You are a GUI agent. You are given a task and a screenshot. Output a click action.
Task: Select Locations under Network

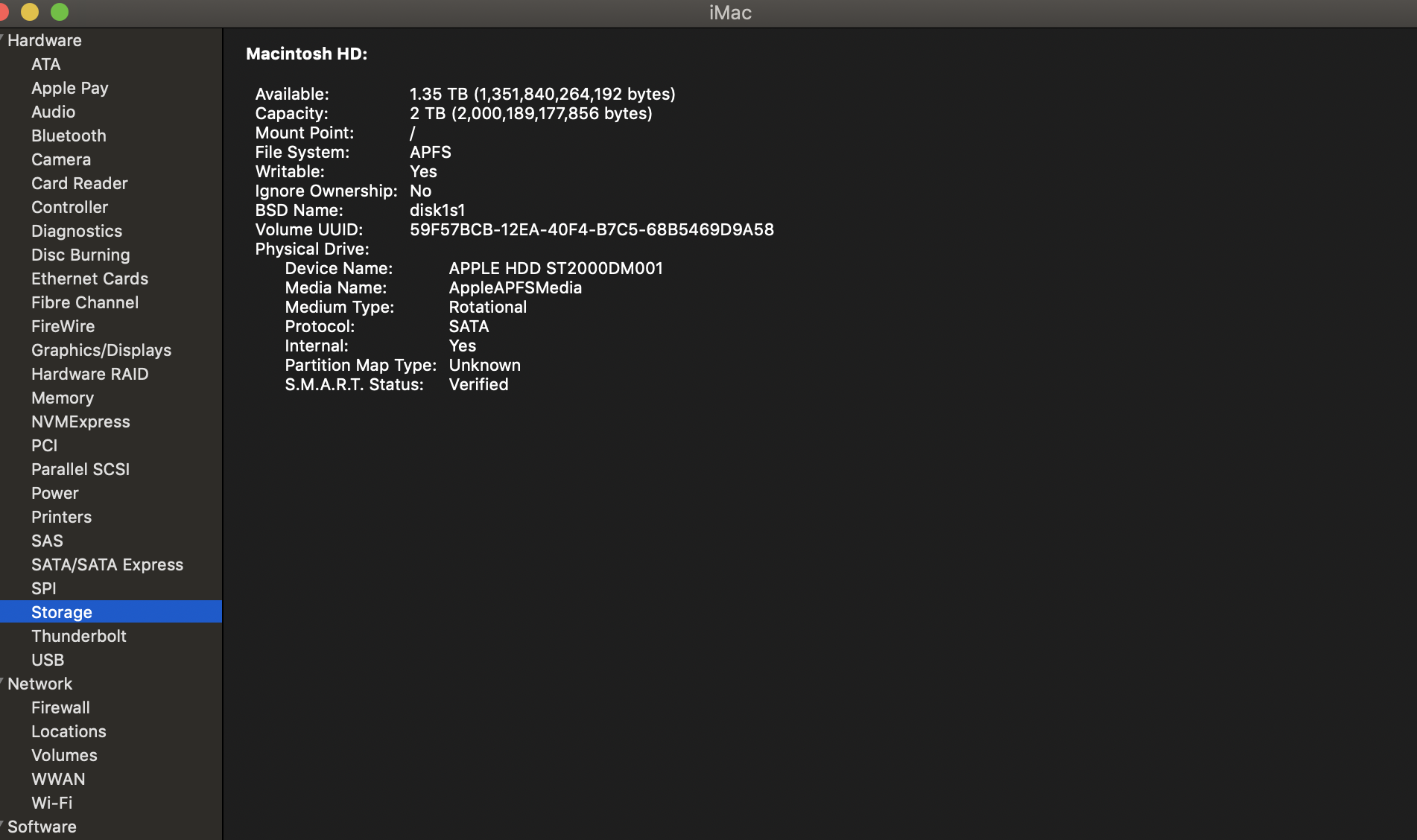tap(69, 731)
